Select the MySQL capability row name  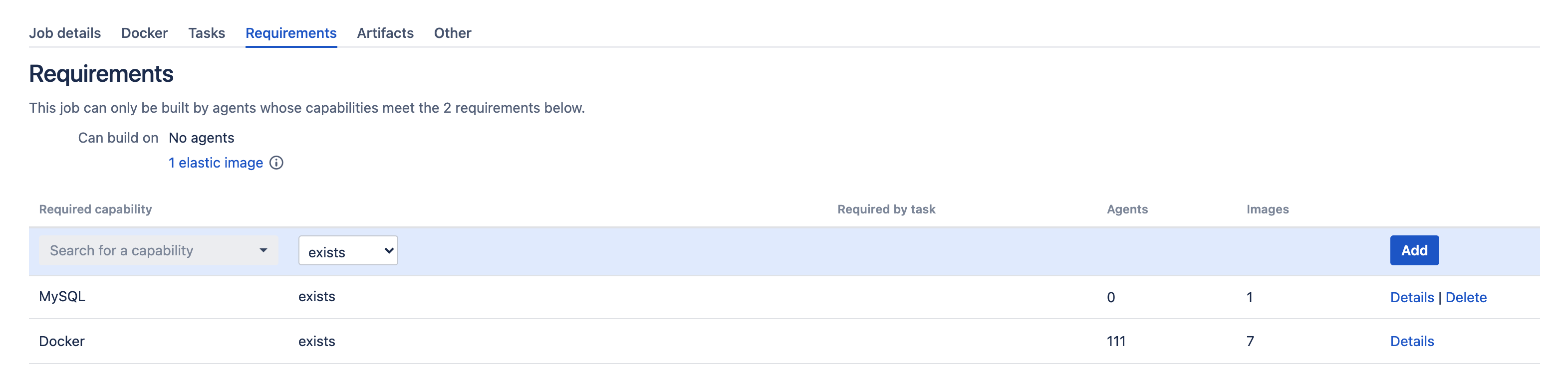62,297
